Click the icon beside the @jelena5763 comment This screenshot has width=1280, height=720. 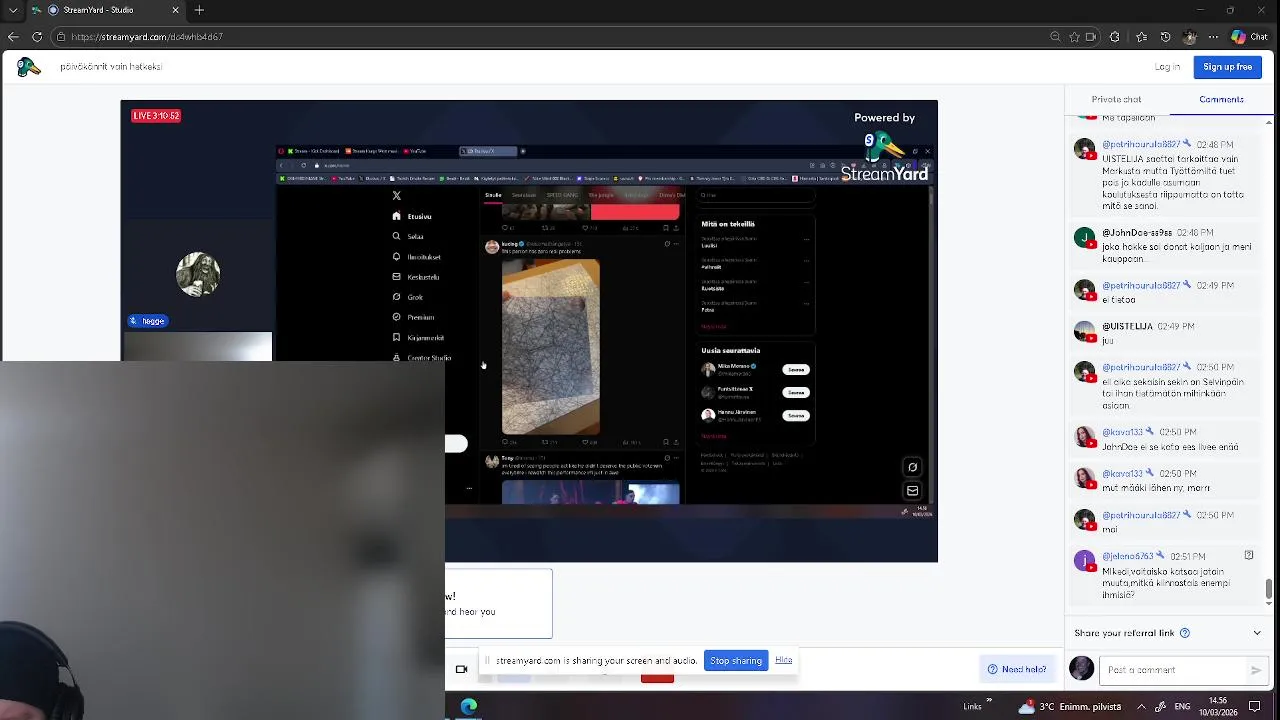1248,555
